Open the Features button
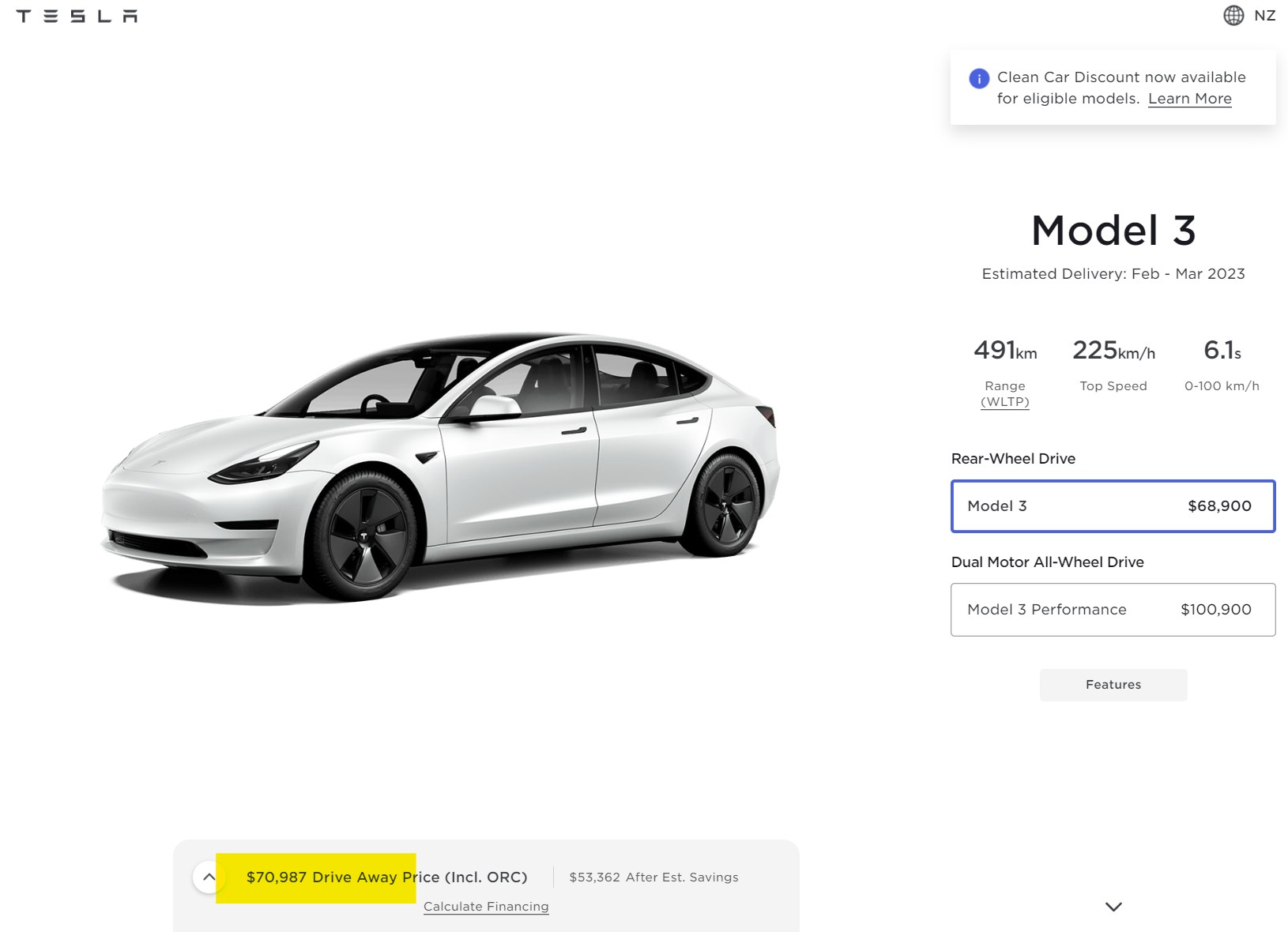Screen dimensions: 1288x932 click(x=1113, y=685)
